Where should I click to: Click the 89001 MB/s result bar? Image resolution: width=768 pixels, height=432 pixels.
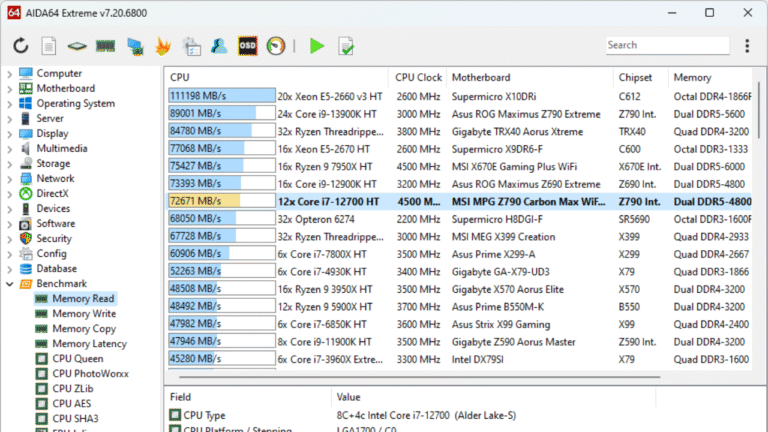click(x=221, y=113)
